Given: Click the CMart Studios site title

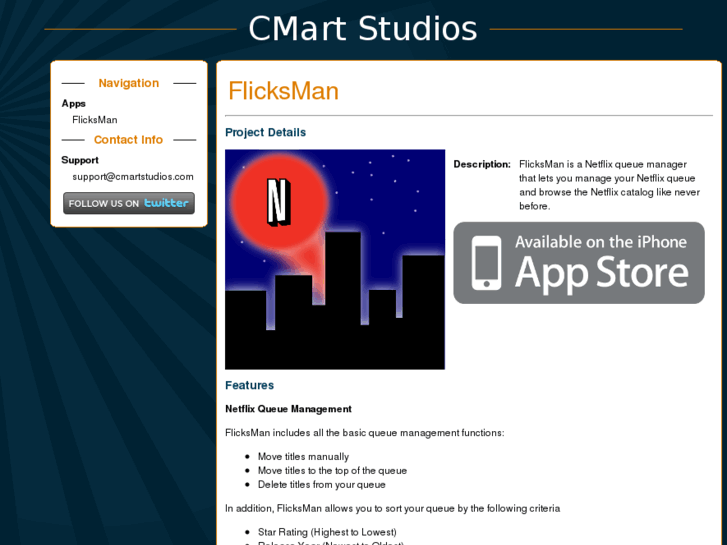Looking at the screenshot, I should tap(363, 29).
